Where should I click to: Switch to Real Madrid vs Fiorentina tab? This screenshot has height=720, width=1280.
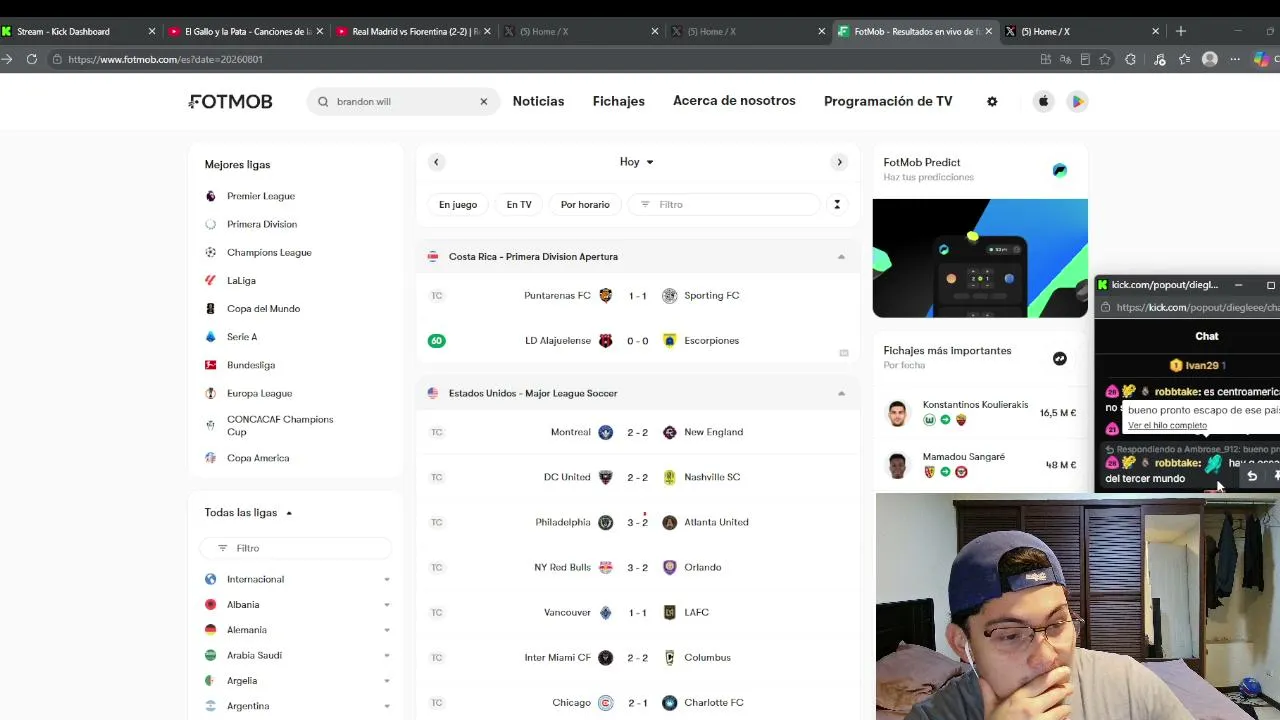coord(413,32)
